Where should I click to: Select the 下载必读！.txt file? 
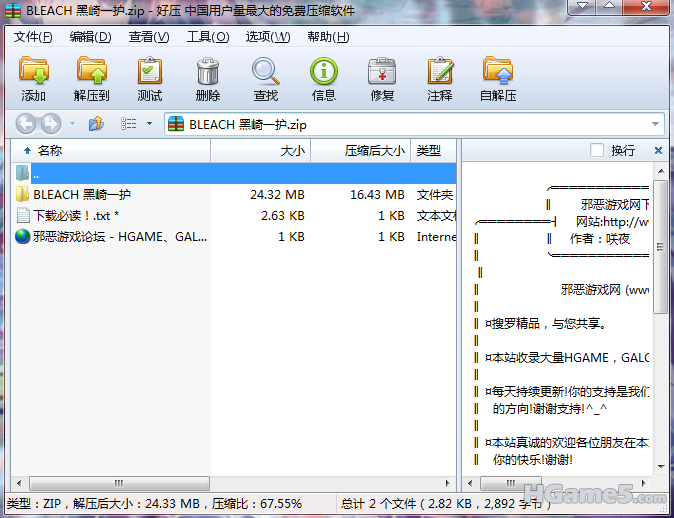coord(76,215)
